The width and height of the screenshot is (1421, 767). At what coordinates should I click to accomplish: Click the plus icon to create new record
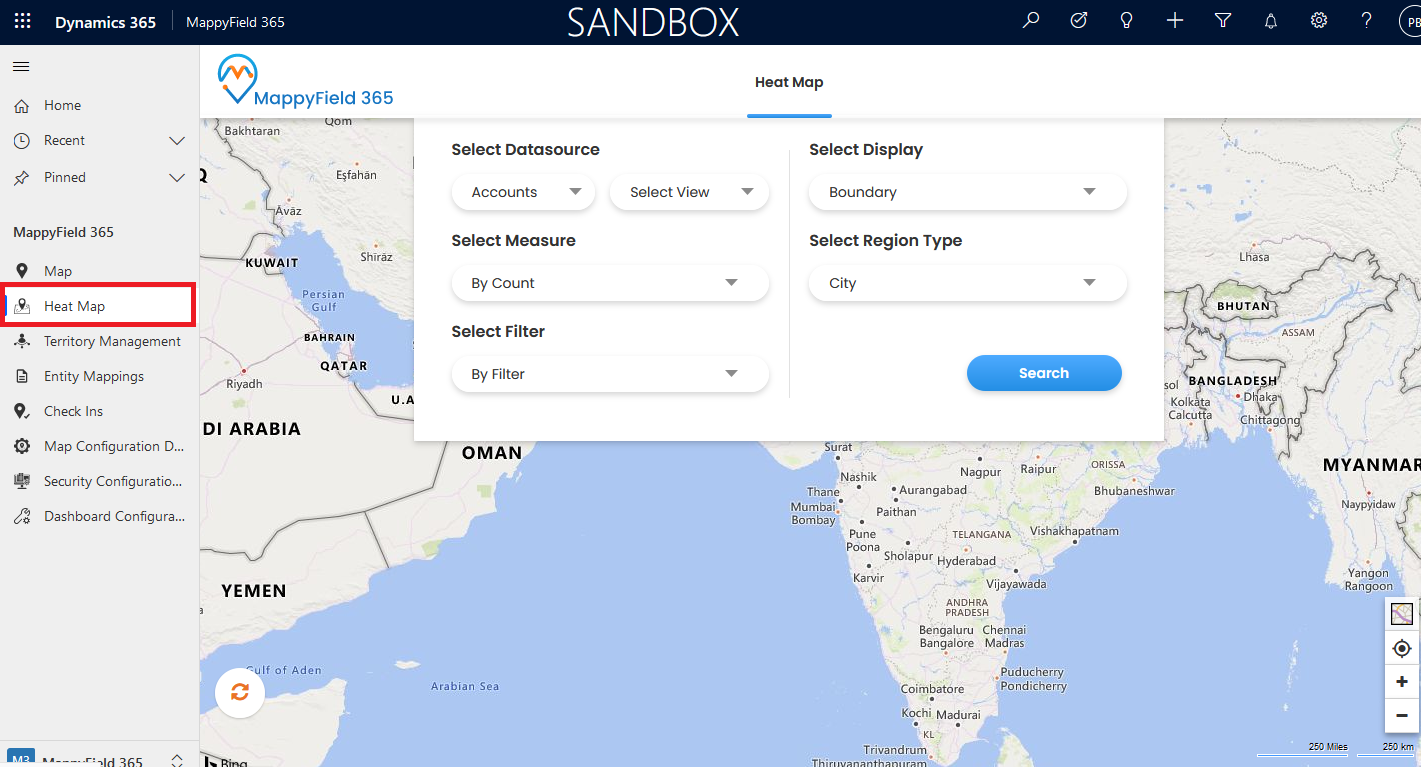pos(1175,20)
